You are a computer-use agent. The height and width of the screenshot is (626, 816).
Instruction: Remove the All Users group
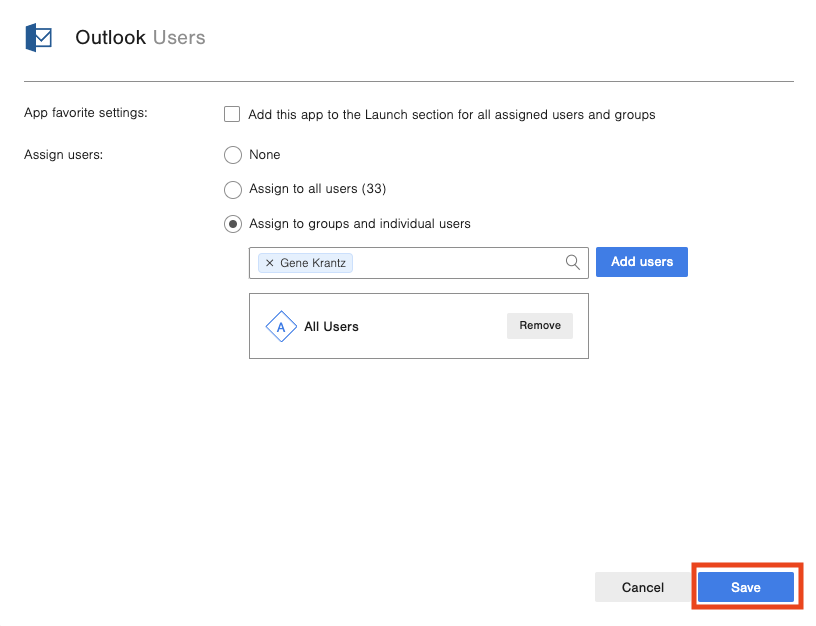pyautogui.click(x=539, y=326)
